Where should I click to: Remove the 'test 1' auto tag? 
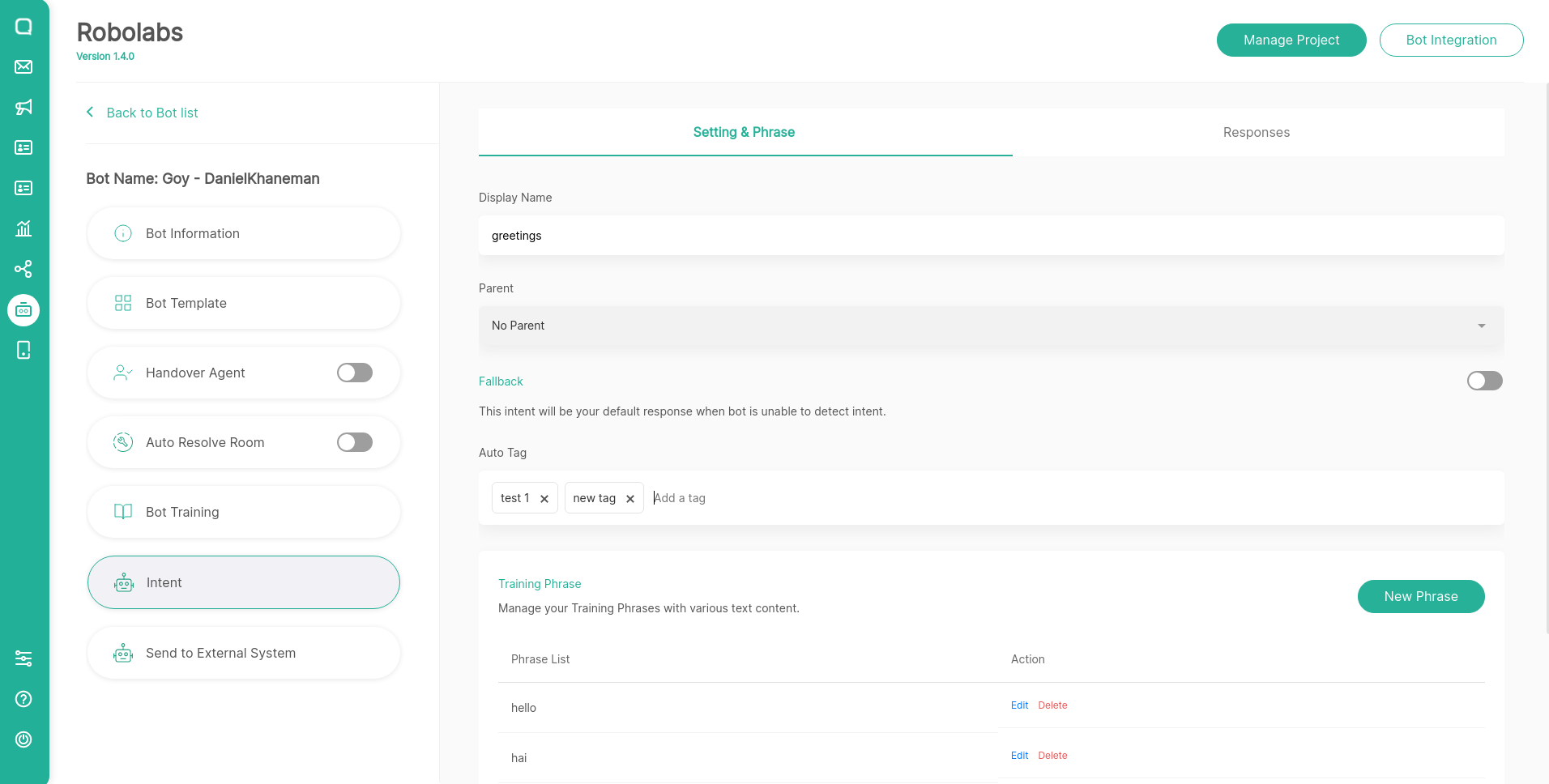544,499
